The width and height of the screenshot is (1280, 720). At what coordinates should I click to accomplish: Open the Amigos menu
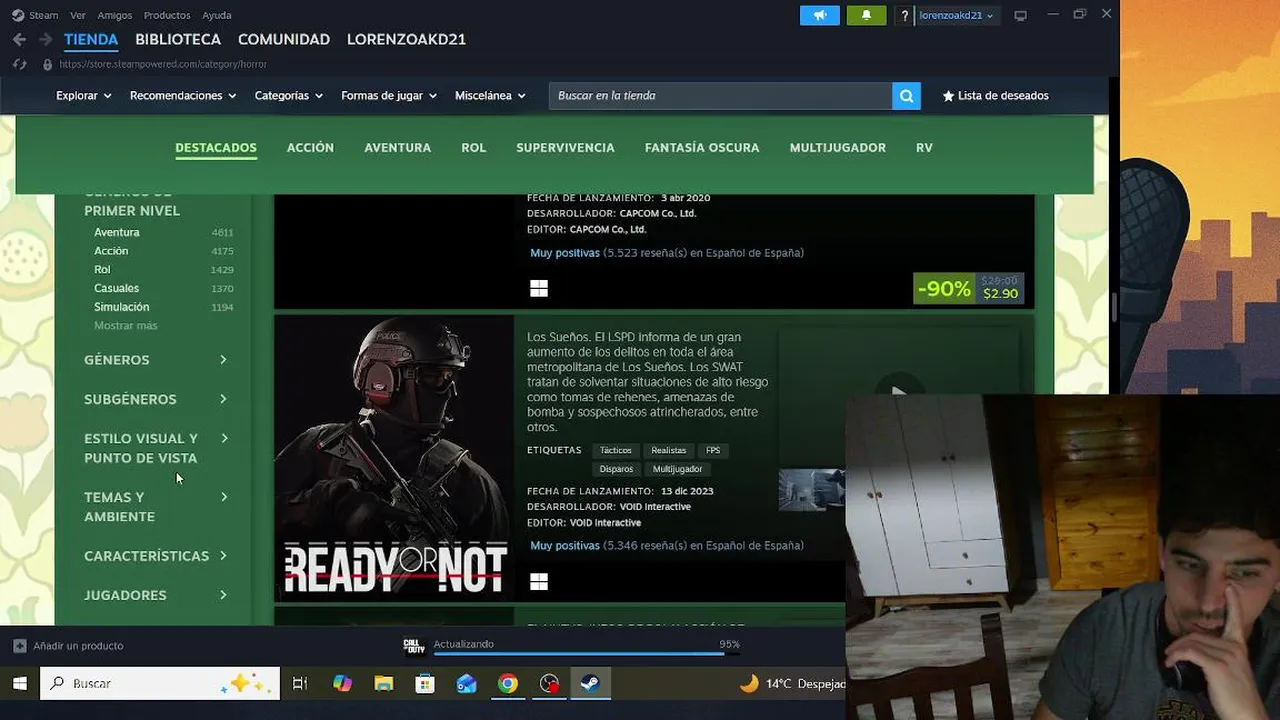114,15
